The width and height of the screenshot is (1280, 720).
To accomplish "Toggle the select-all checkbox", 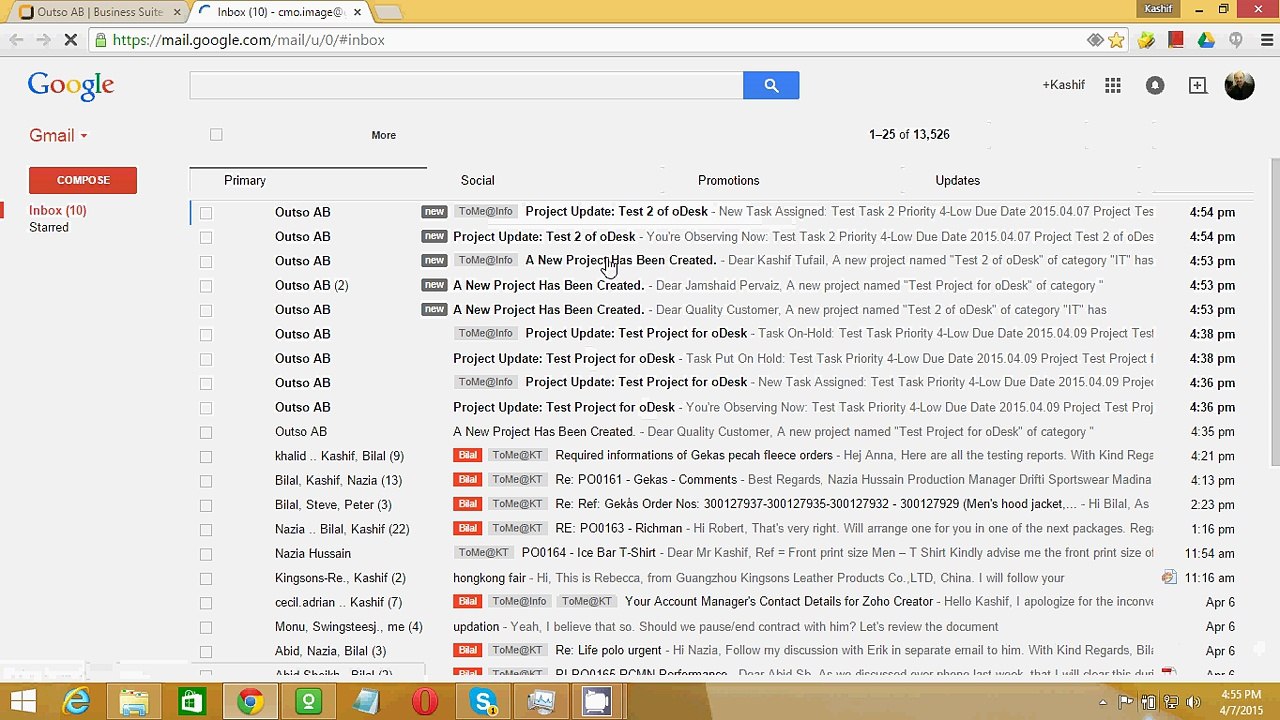I will click(216, 134).
